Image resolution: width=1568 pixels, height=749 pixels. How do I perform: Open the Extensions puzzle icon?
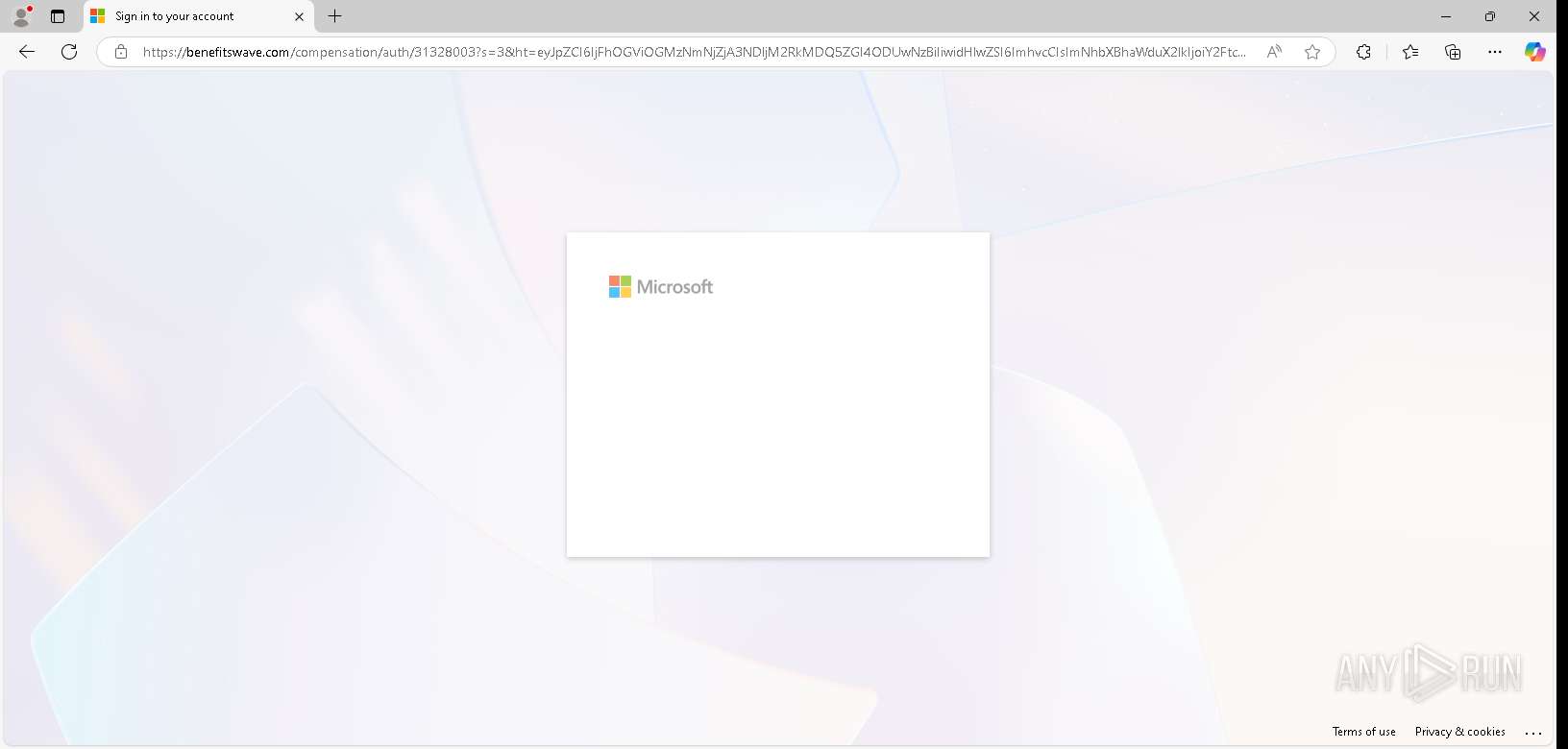(1363, 52)
